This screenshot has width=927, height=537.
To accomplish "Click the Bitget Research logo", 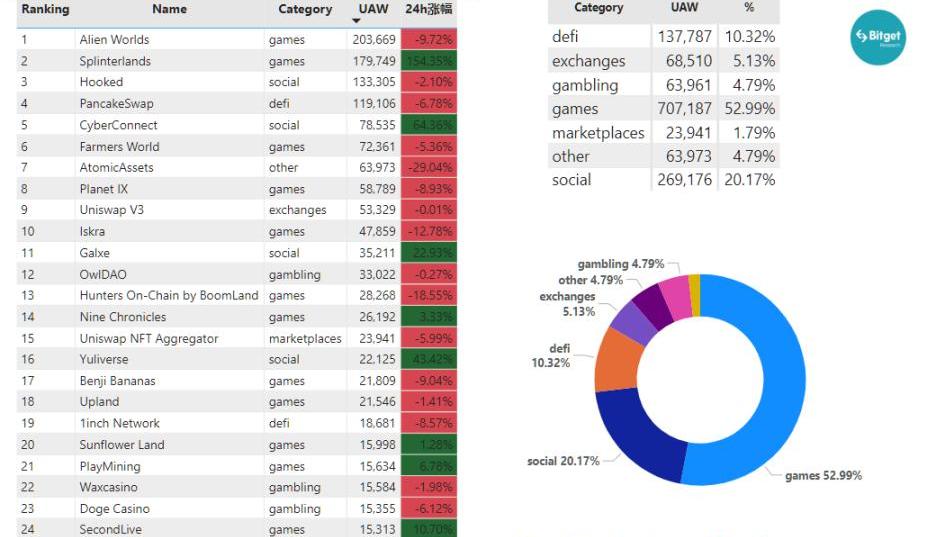I will (878, 37).
